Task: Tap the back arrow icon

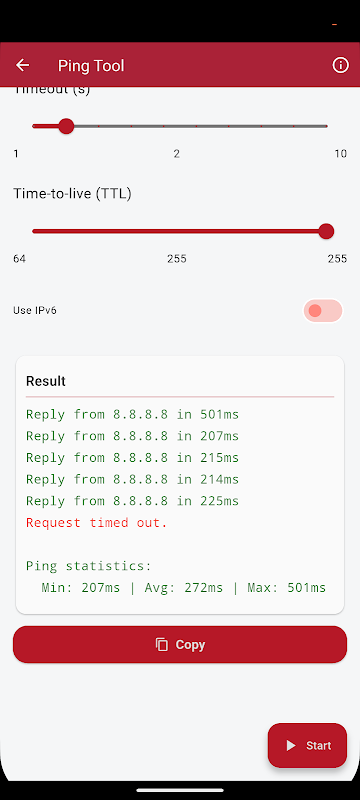Action: click(22, 65)
